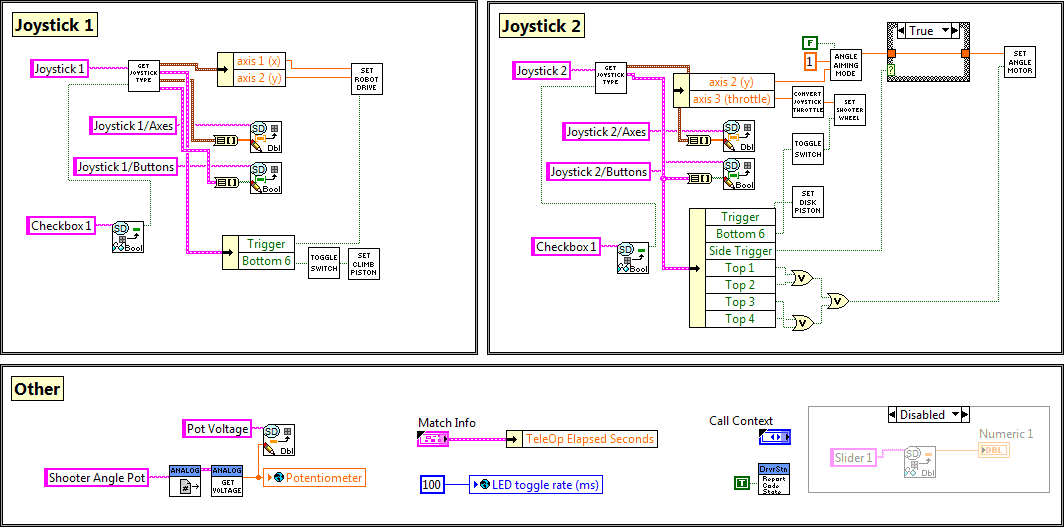Go to previous case on True selector
This screenshot has width=1064, height=527.
click(x=899, y=31)
